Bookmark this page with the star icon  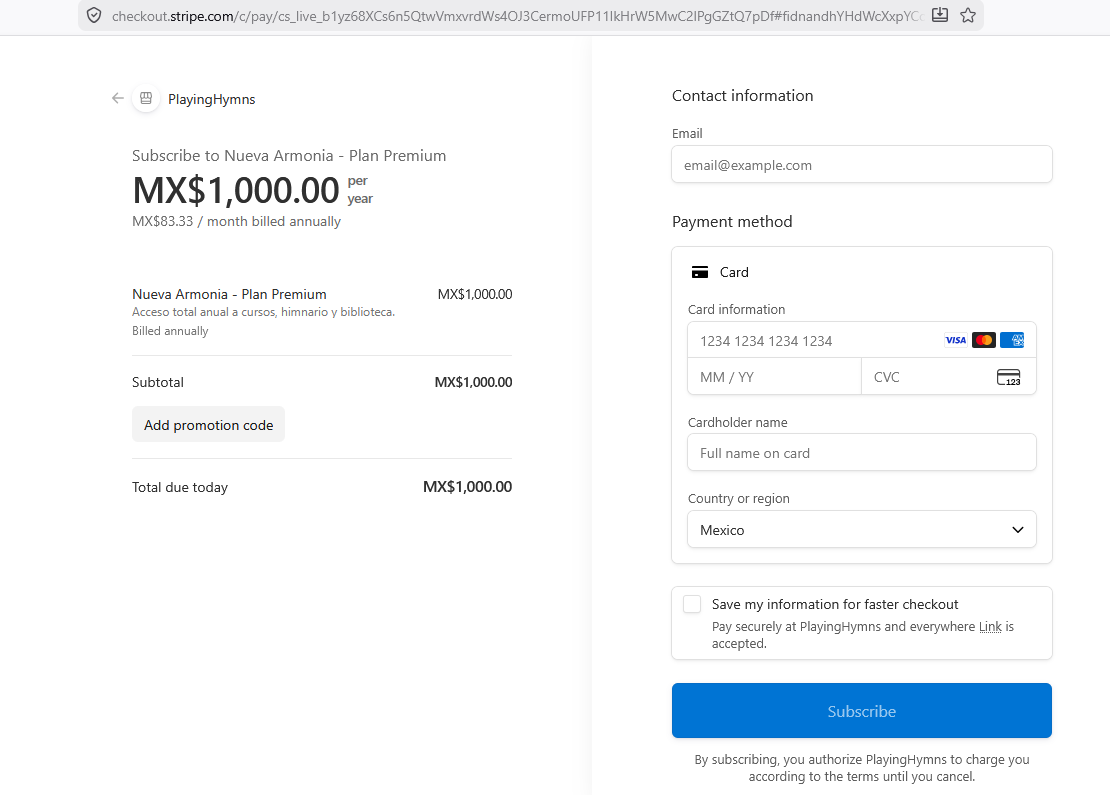pos(968,15)
